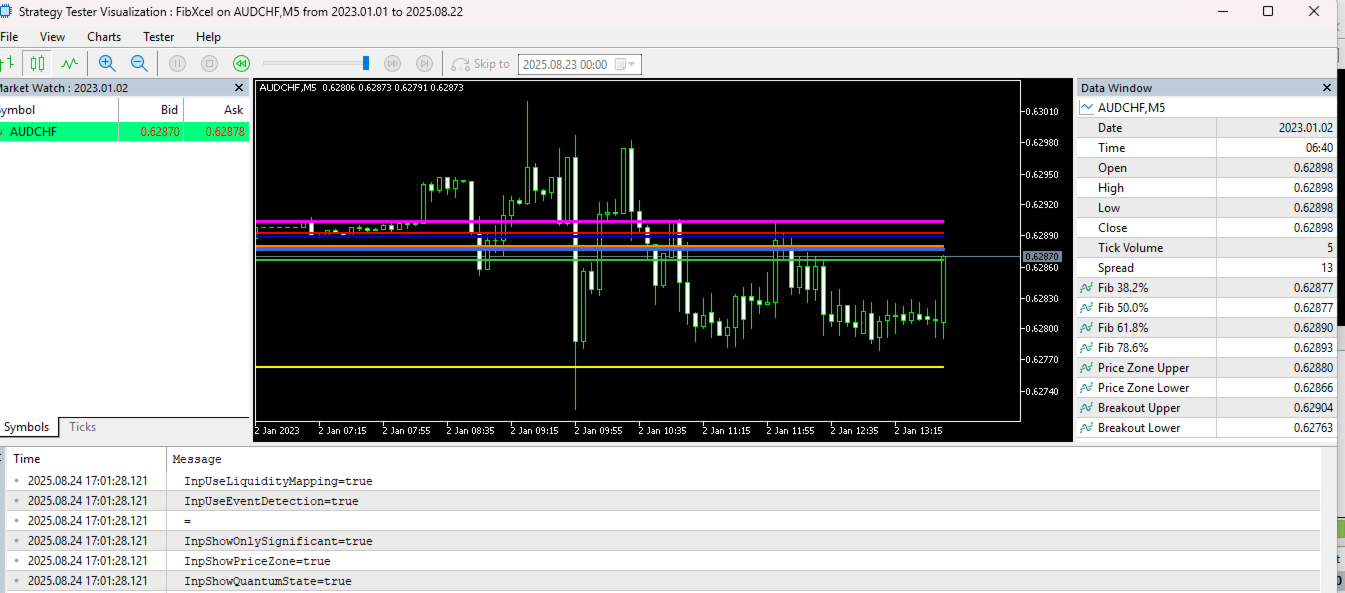Click the Fib 50.0% indicator icon
Viewport: 1345px width, 593px height.
pos(1086,308)
